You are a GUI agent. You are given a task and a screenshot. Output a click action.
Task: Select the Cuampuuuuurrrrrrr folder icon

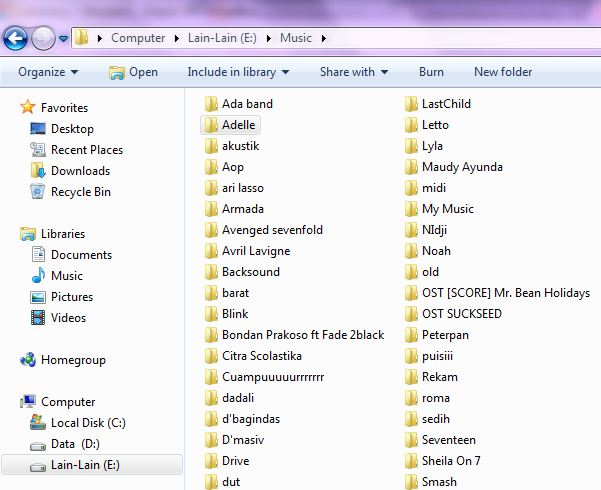pyautogui.click(x=211, y=377)
